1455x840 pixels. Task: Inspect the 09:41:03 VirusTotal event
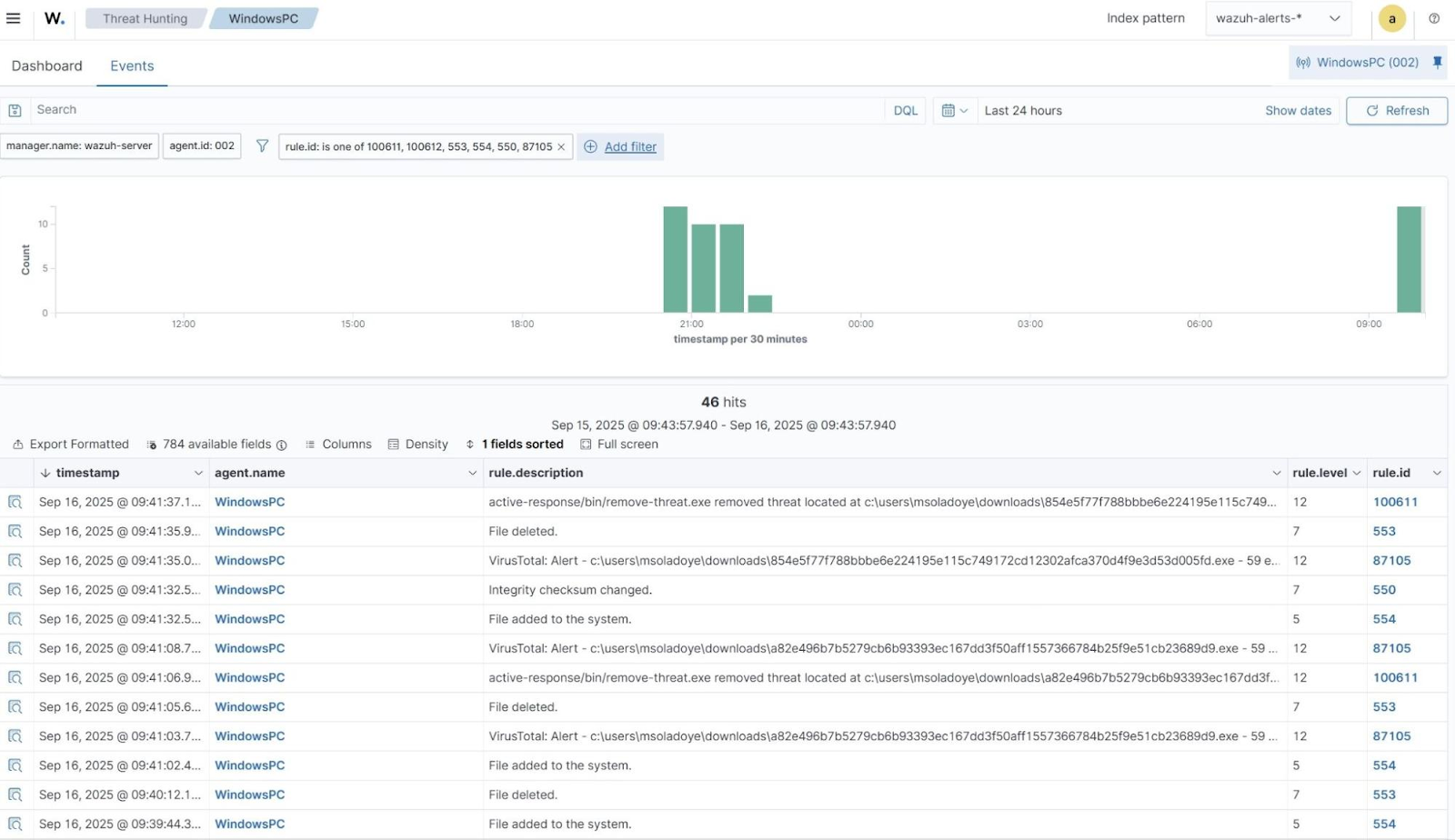pyautogui.click(x=15, y=736)
